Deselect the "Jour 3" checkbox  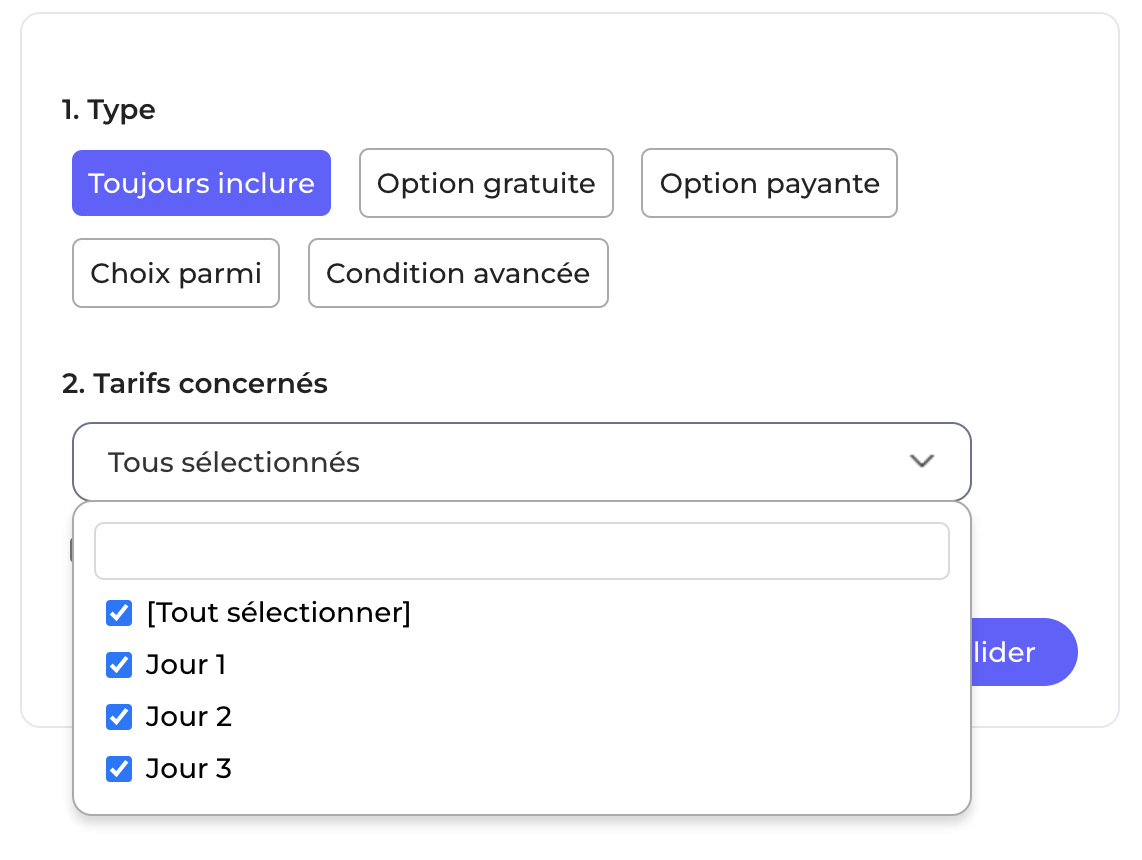[x=119, y=769]
